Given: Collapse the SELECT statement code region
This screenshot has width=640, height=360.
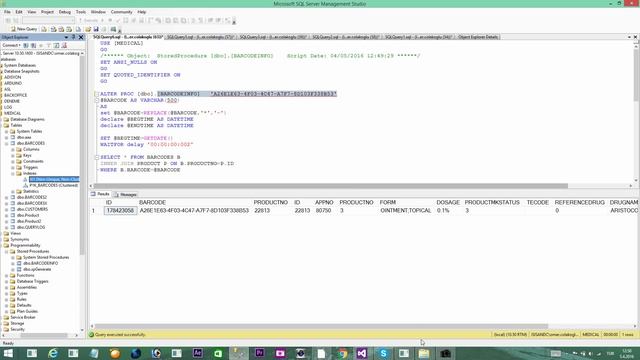Looking at the screenshot, I should pyautogui.click(x=97, y=157).
